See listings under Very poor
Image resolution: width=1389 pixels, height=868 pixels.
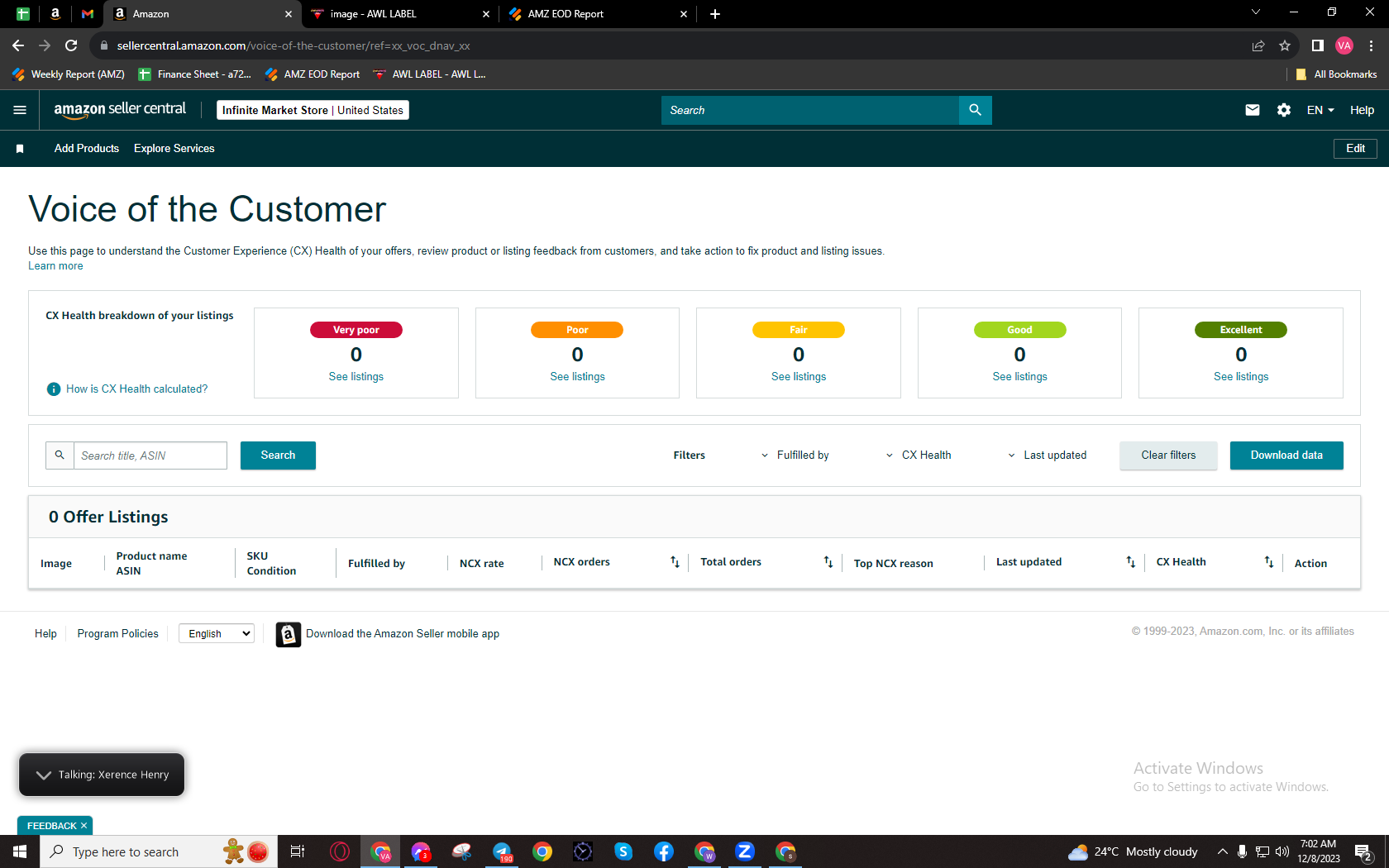pyautogui.click(x=356, y=377)
